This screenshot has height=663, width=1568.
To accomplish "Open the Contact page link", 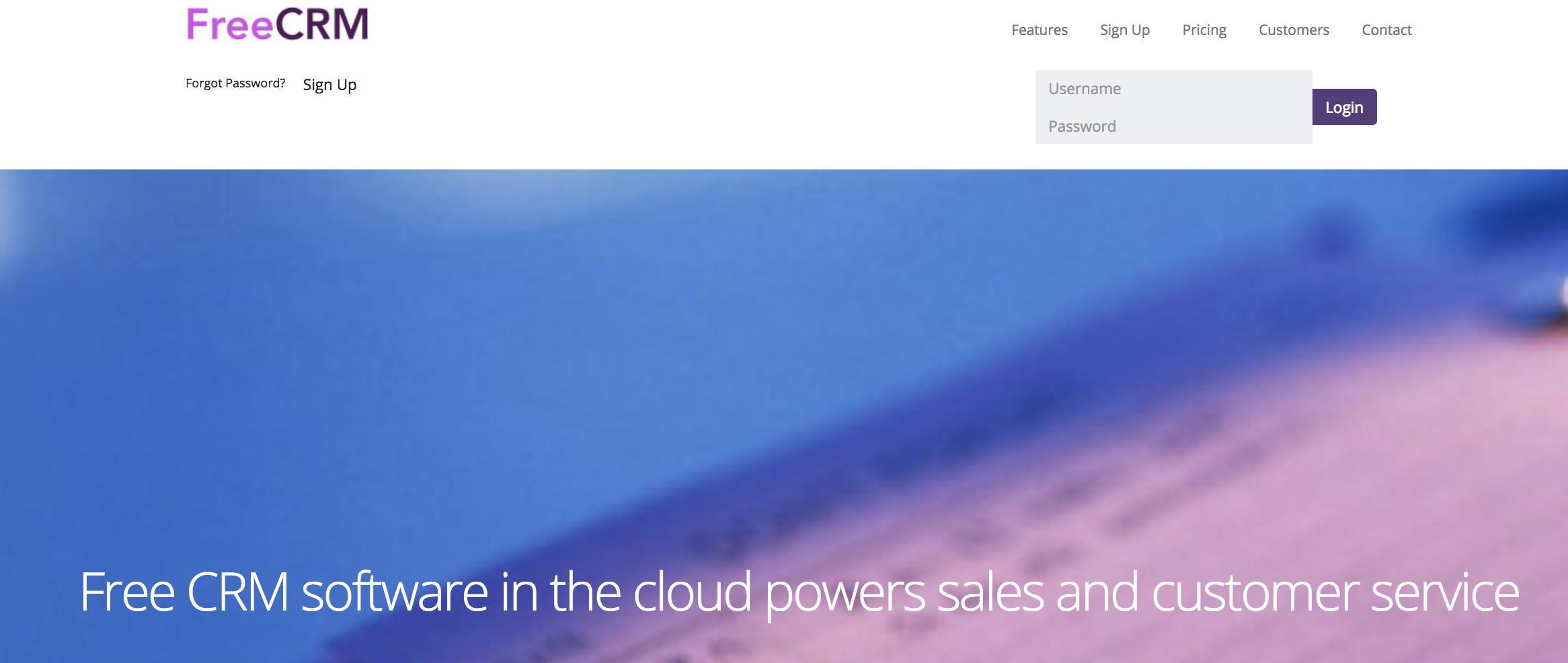I will tap(1386, 30).
